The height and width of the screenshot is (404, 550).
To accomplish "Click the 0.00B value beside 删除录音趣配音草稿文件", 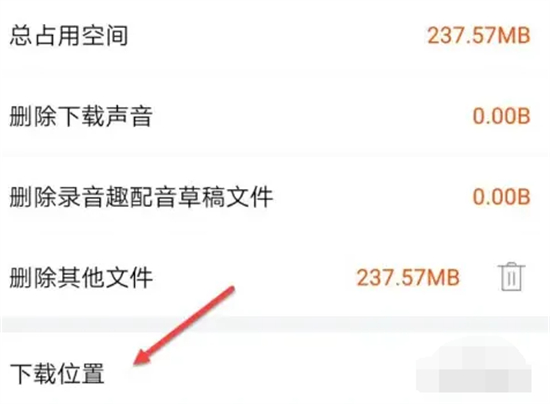I will pos(502,197).
